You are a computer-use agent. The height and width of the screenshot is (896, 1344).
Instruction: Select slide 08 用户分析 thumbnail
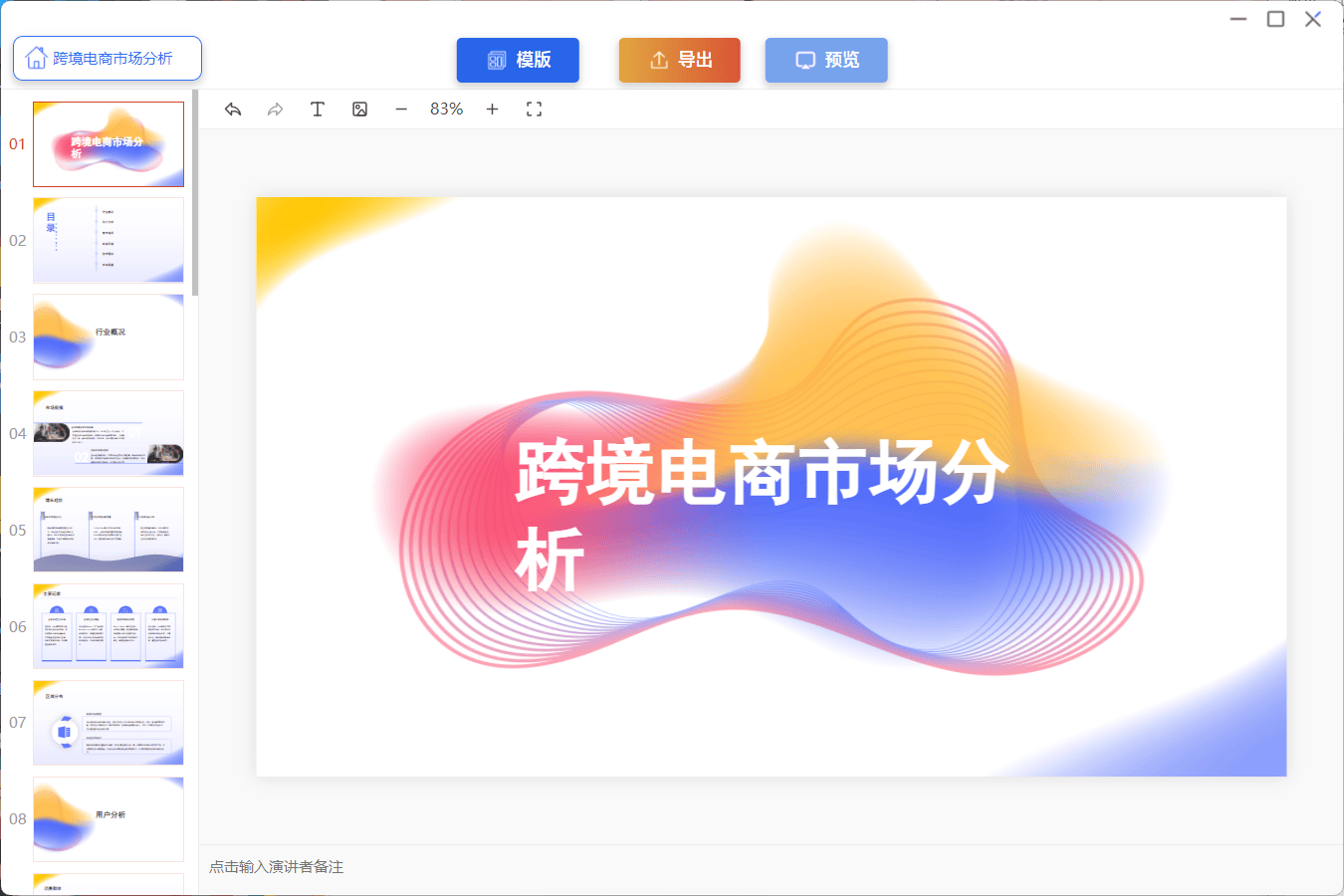pos(109,819)
